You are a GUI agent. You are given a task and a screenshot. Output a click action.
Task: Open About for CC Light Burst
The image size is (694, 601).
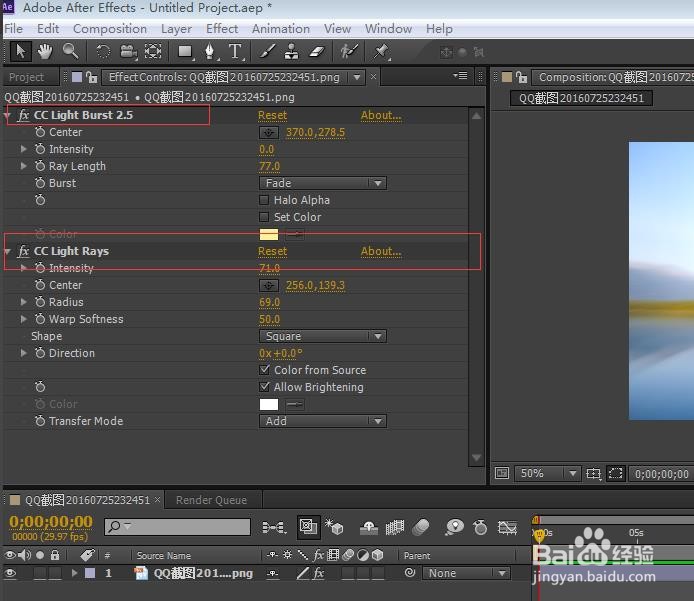pos(381,116)
